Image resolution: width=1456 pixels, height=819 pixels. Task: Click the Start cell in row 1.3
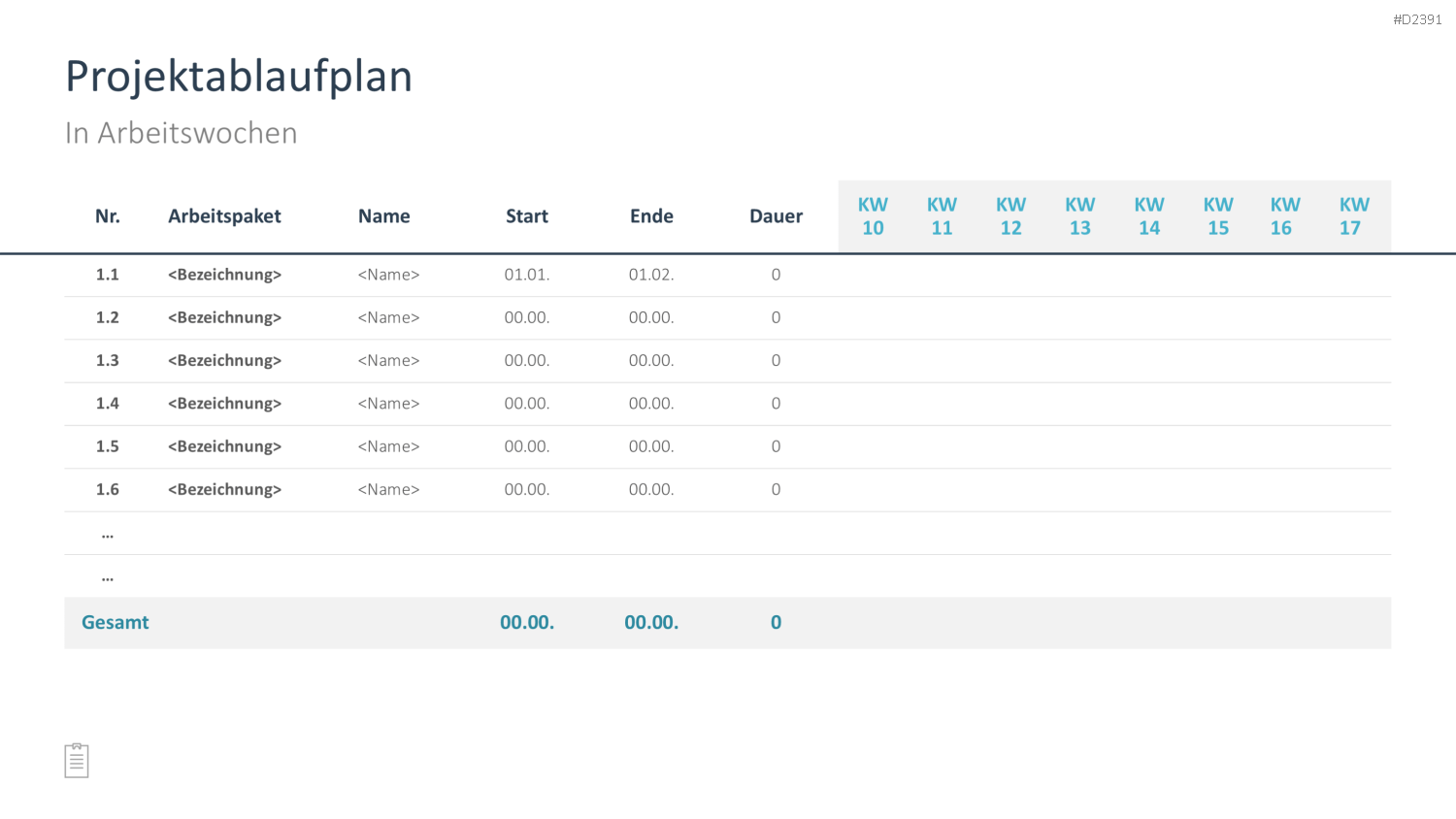(527, 360)
